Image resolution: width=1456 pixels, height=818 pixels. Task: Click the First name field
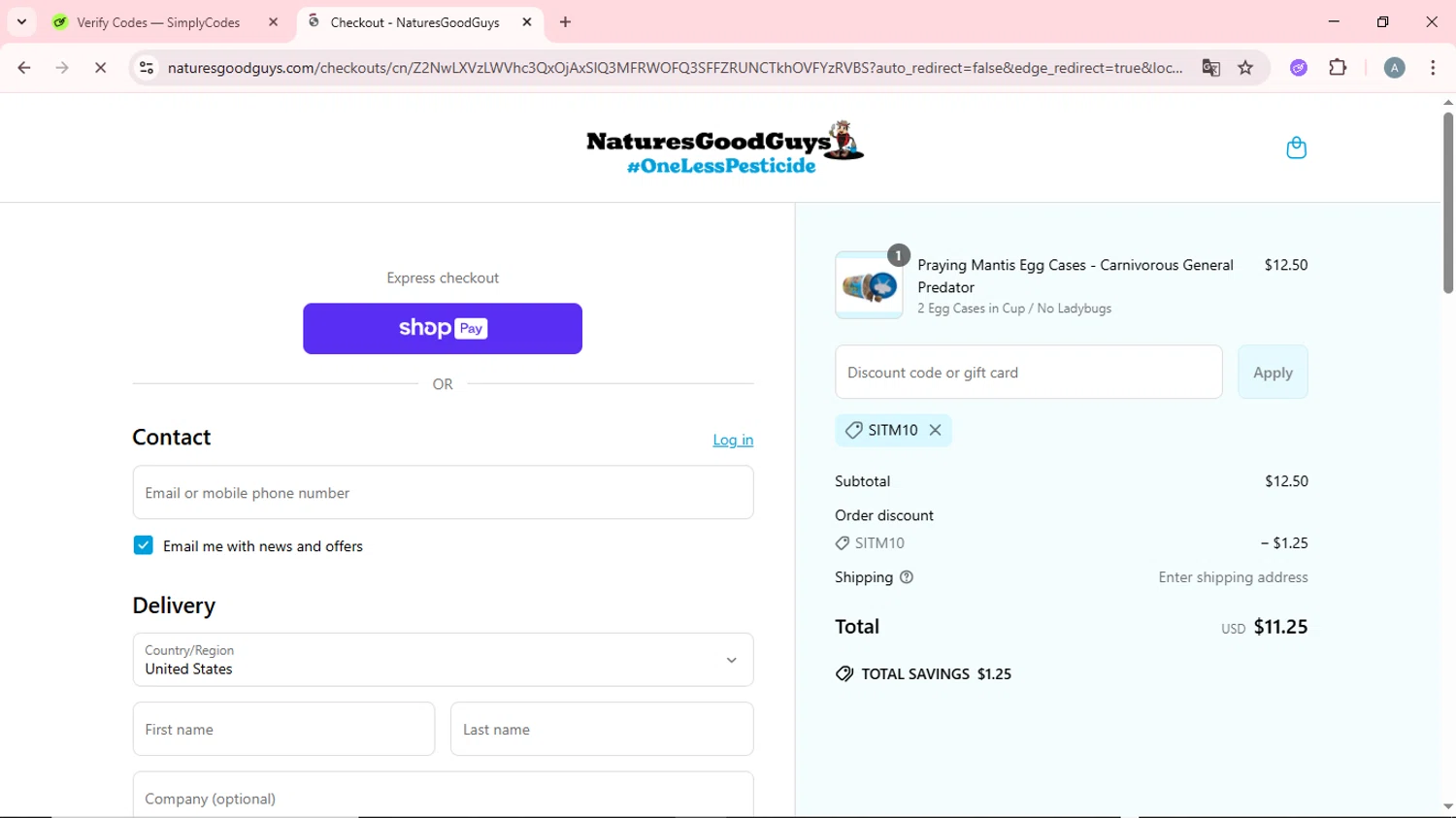(x=283, y=730)
